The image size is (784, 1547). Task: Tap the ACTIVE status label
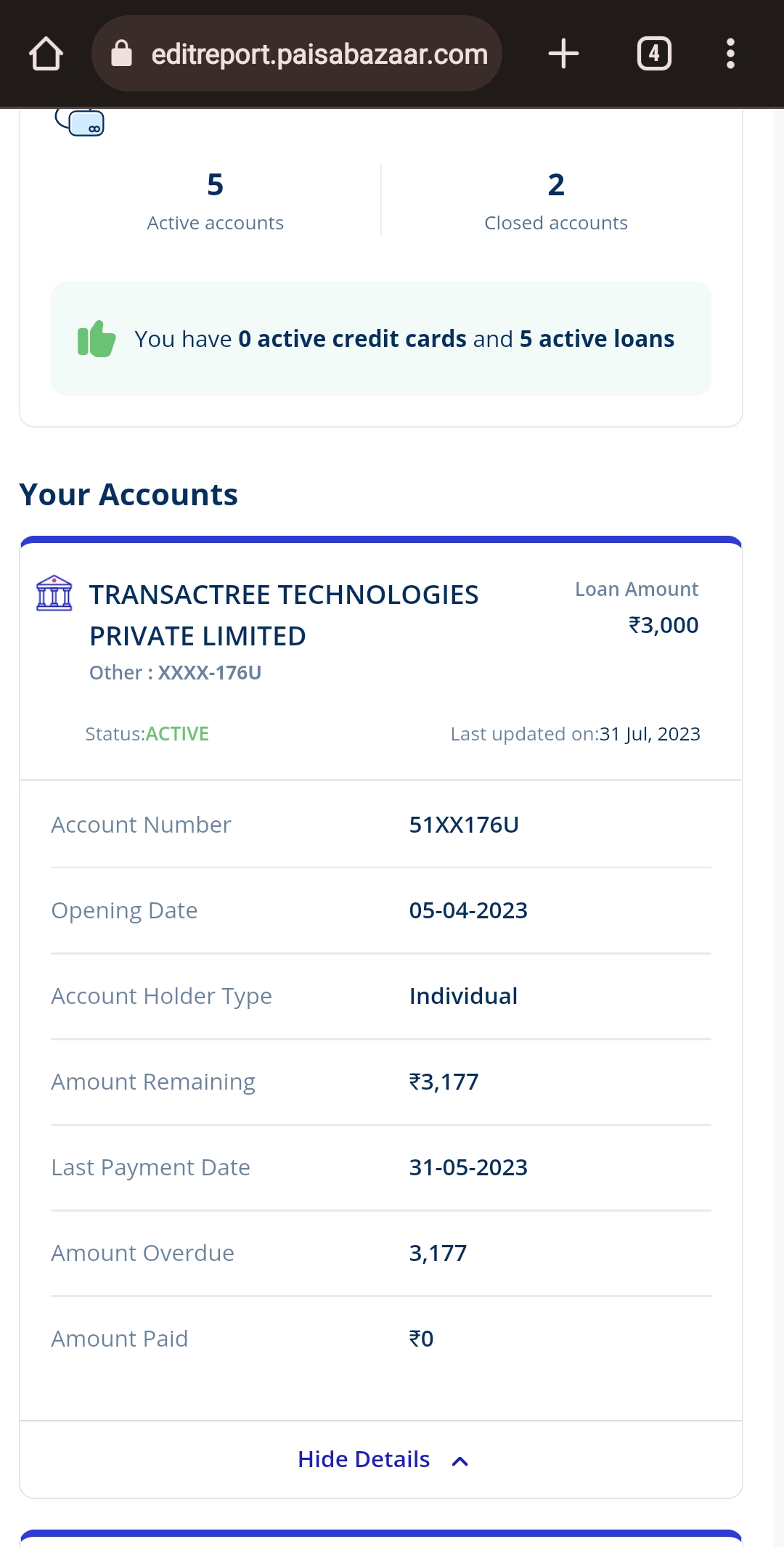tap(177, 734)
